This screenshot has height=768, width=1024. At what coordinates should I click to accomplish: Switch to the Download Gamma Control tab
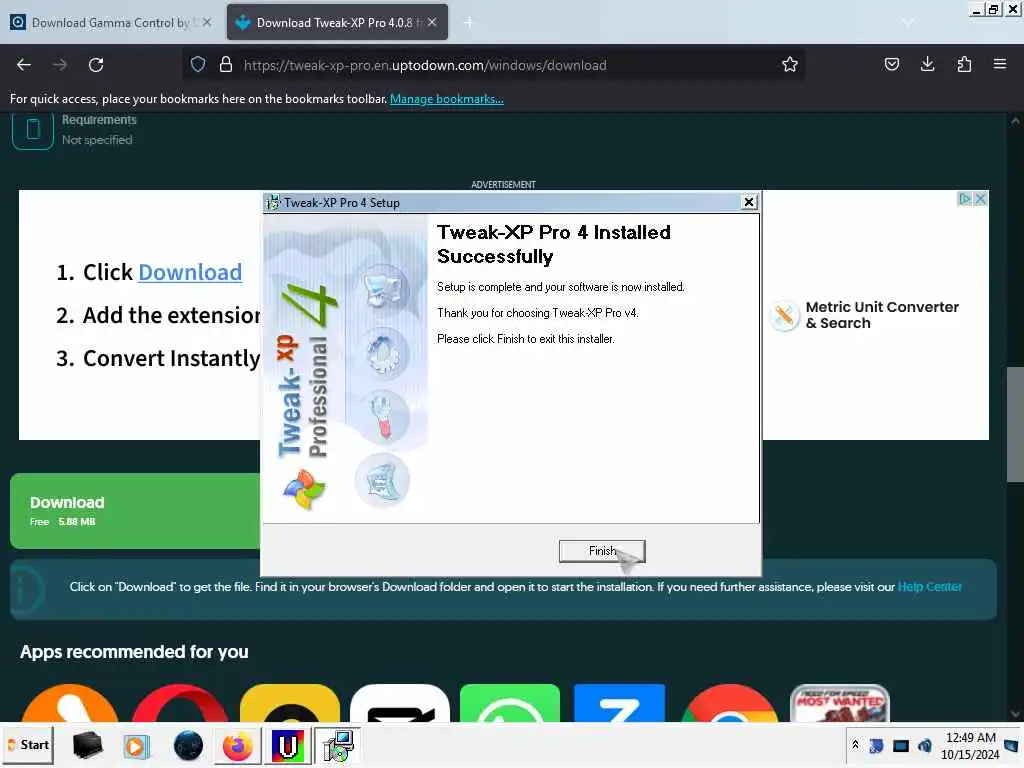[x=111, y=22]
